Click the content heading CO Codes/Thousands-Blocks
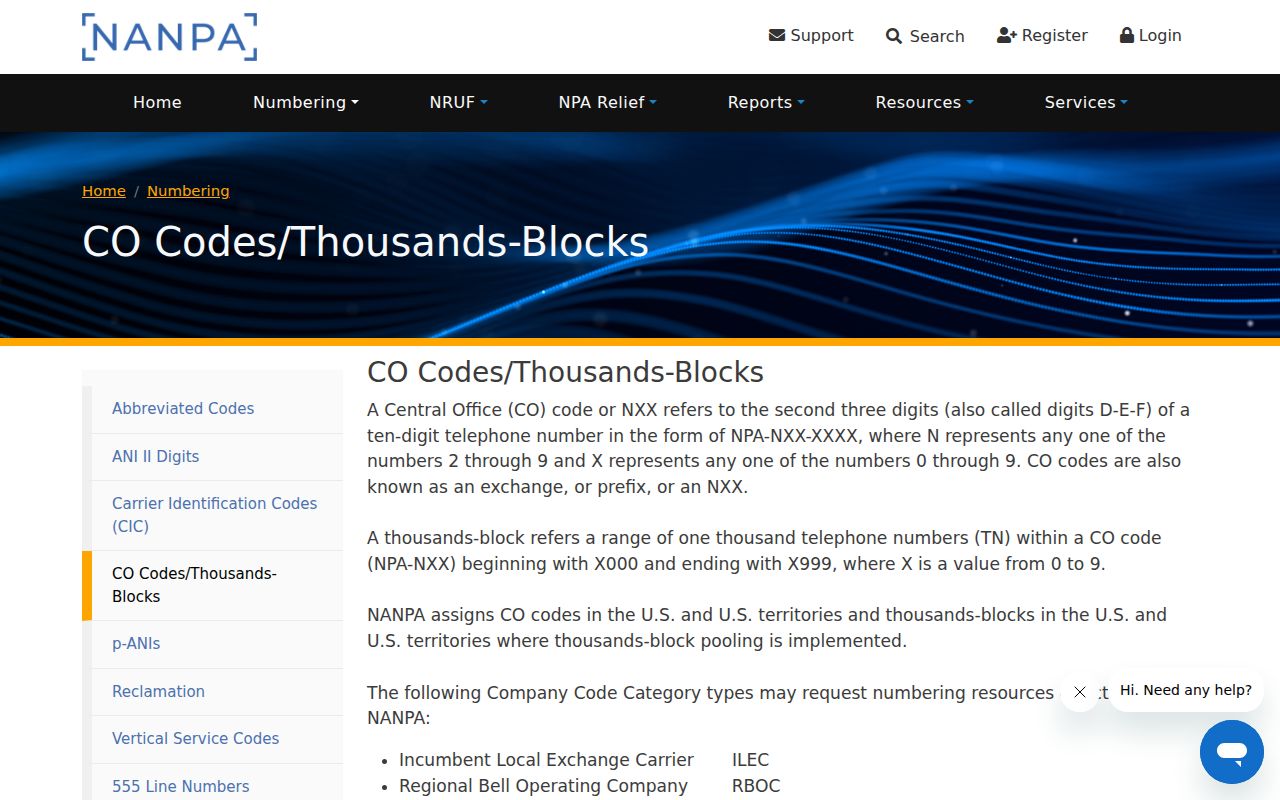1280x800 pixels. pos(565,372)
